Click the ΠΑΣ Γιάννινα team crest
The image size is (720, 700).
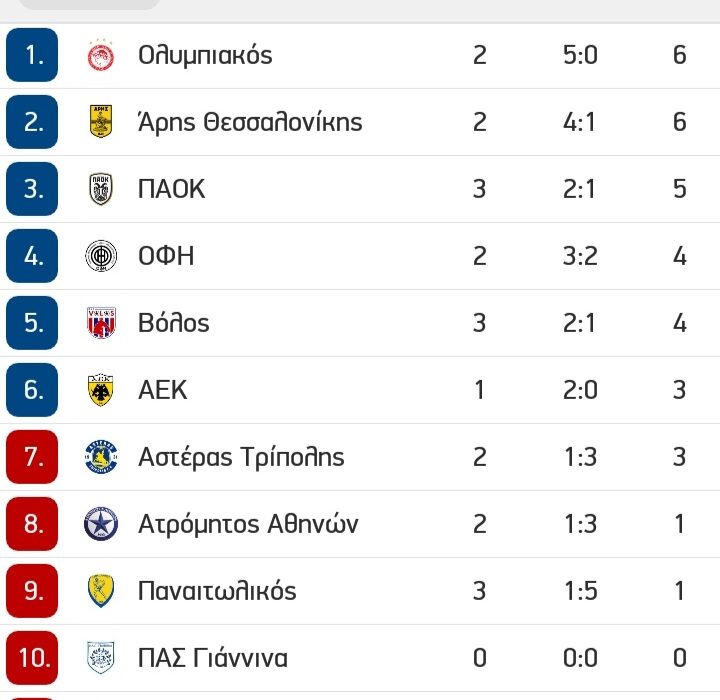(x=101, y=658)
